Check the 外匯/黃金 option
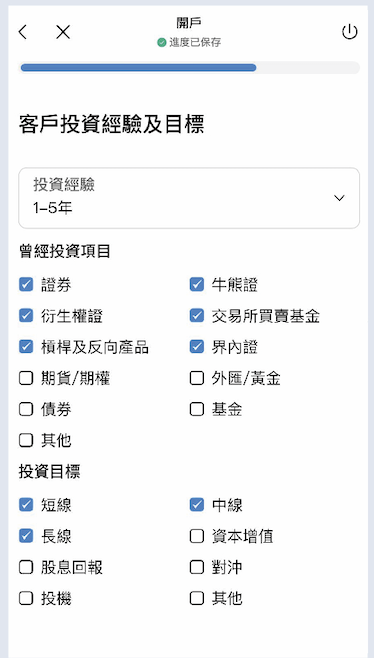Image resolution: width=374 pixels, height=658 pixels. tap(196, 378)
